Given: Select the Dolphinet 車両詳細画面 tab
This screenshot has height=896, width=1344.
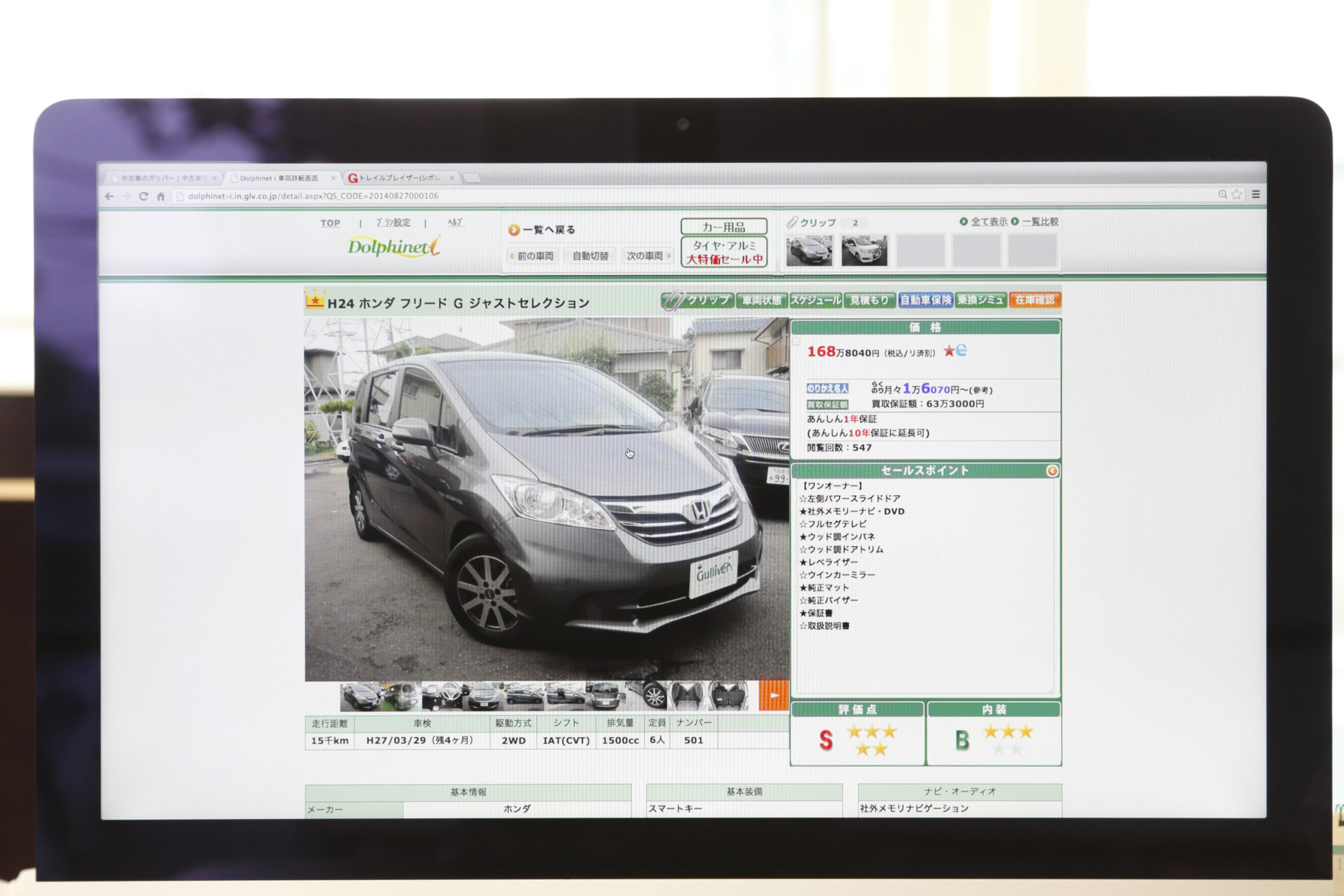Looking at the screenshot, I should [x=279, y=178].
